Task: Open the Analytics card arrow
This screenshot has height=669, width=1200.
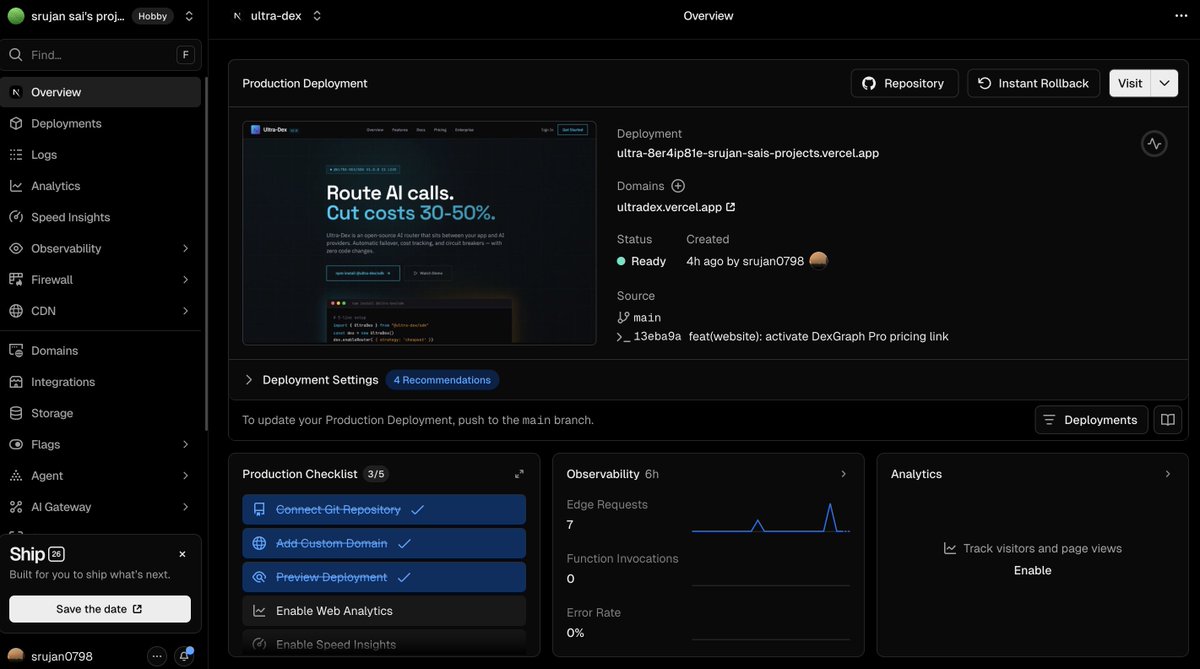Action: [x=1168, y=474]
